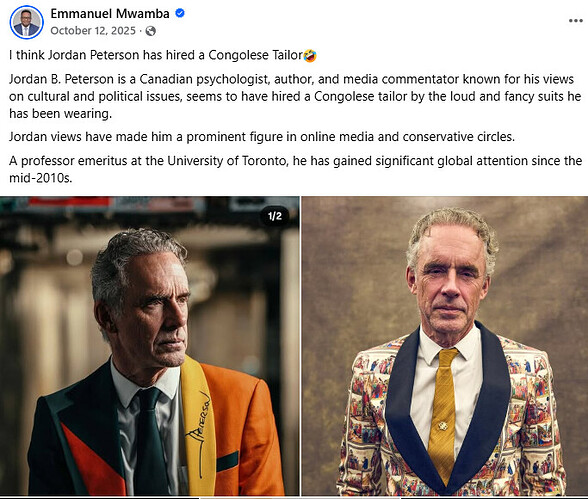Click the paragraph starting 'Jordan B. Peterson is'
The width and height of the screenshot is (588, 499).
295,96
